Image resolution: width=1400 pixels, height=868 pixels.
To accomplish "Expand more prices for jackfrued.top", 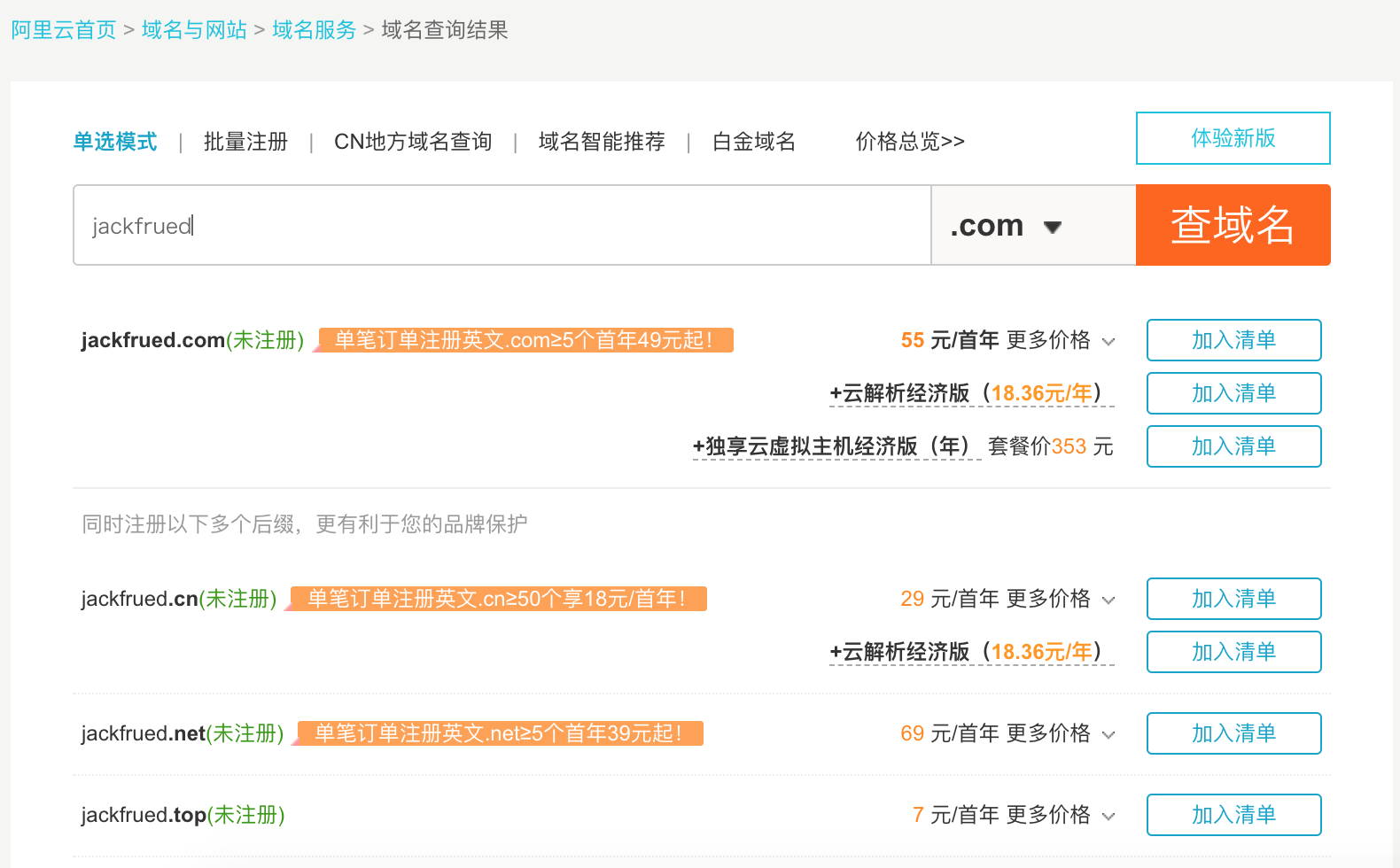I will pos(1060,815).
